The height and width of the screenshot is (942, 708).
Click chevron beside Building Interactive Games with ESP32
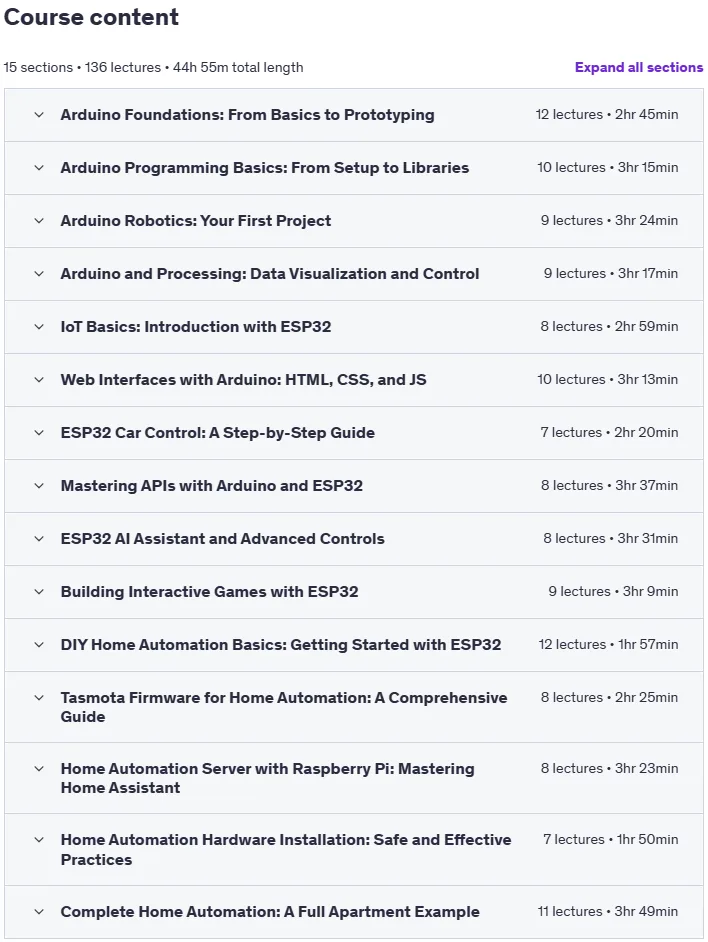[x=39, y=592]
